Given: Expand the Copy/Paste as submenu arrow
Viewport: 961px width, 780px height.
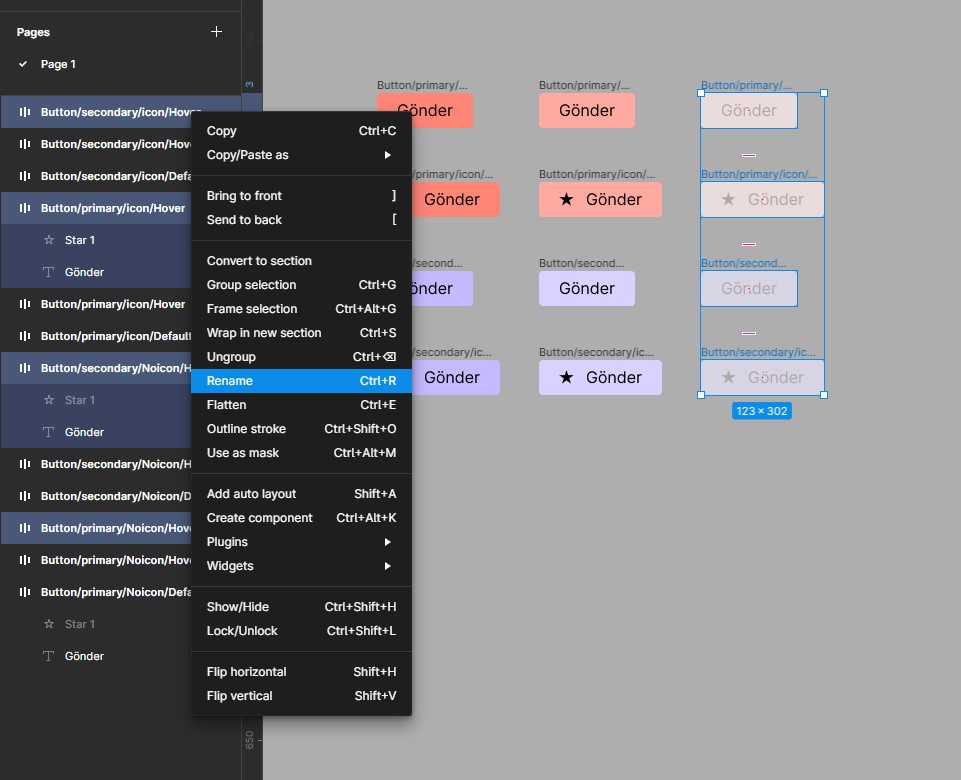Looking at the screenshot, I should click(388, 155).
